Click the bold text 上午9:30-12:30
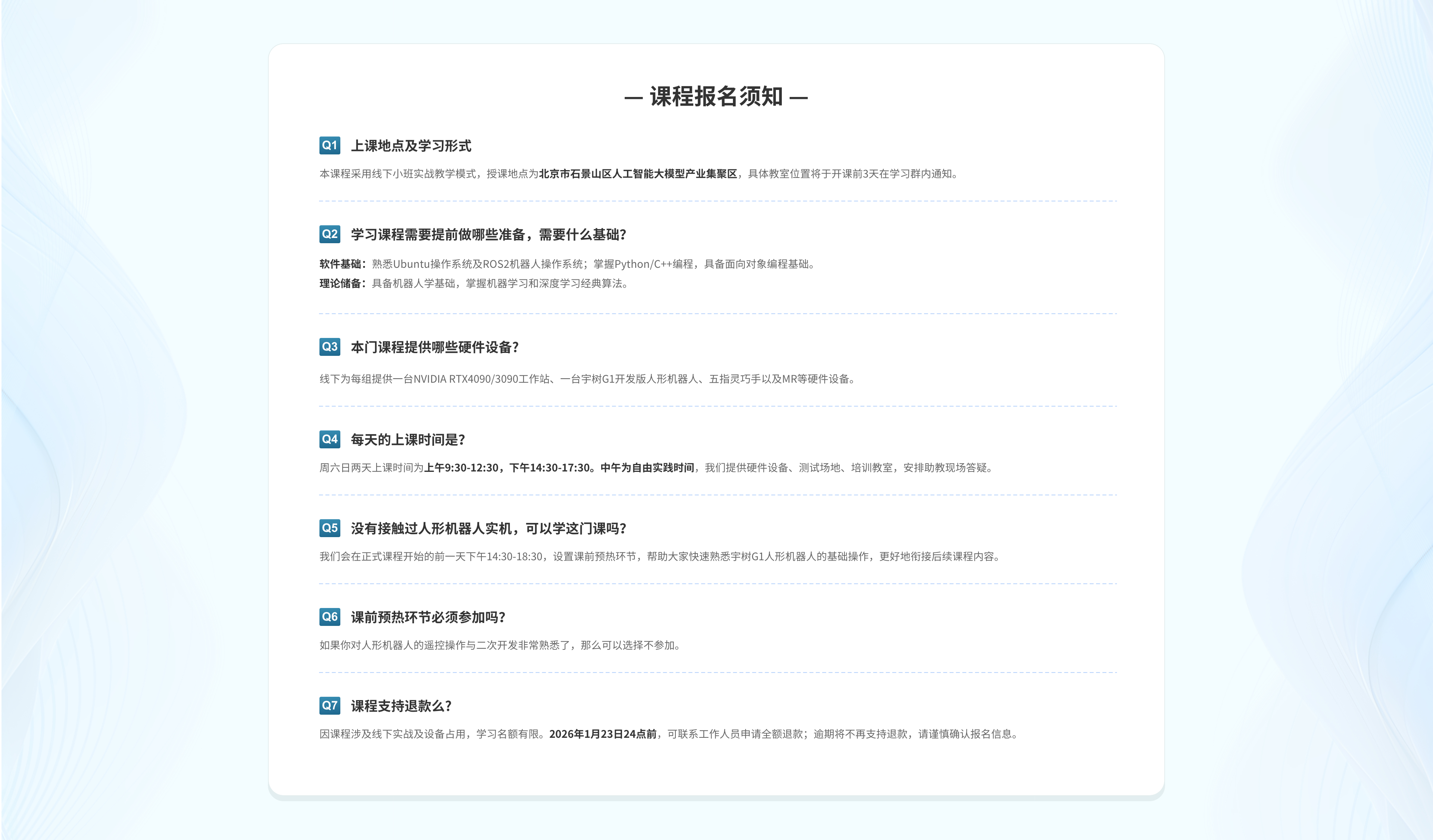 coord(461,468)
